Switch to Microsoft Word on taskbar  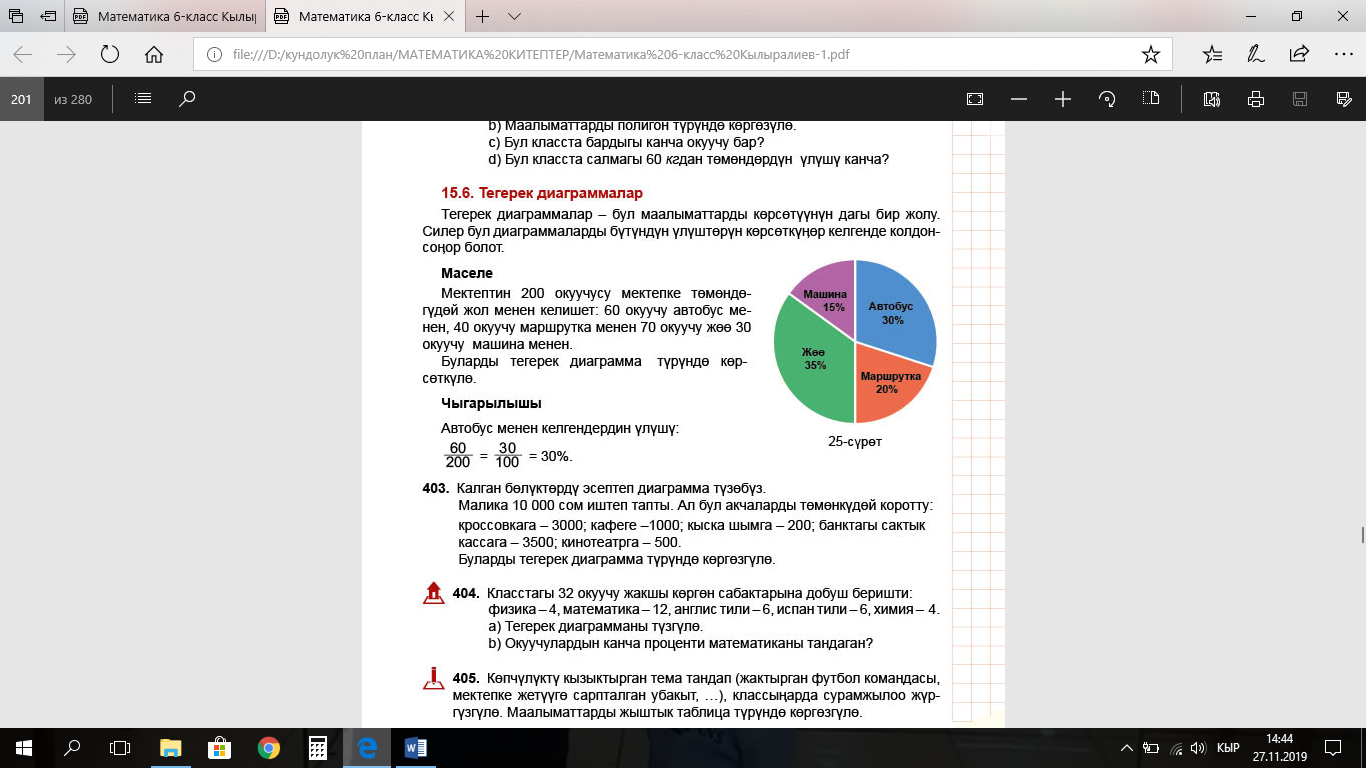tap(415, 747)
